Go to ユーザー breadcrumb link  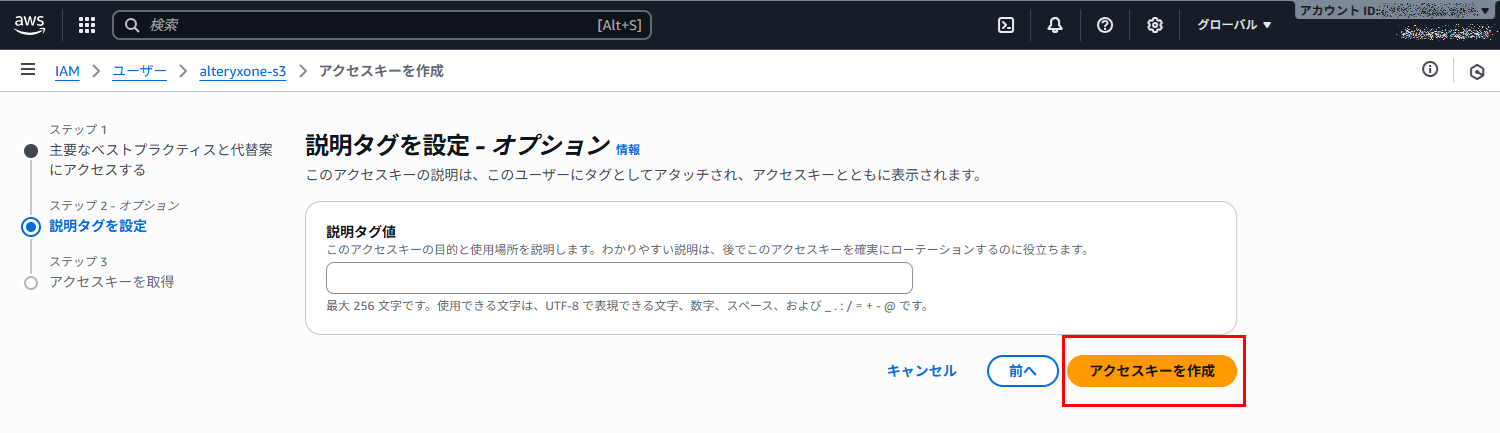point(139,71)
